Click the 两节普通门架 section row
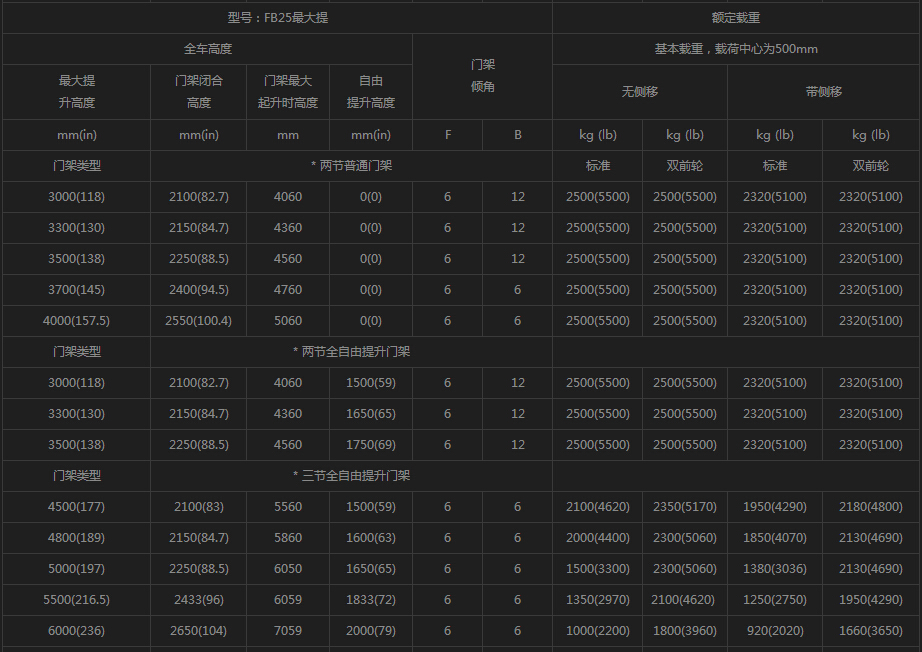The image size is (922, 652). [351, 166]
